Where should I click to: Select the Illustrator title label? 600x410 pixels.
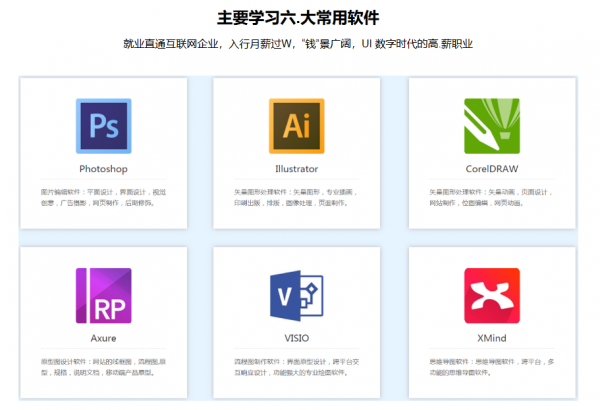click(x=297, y=169)
